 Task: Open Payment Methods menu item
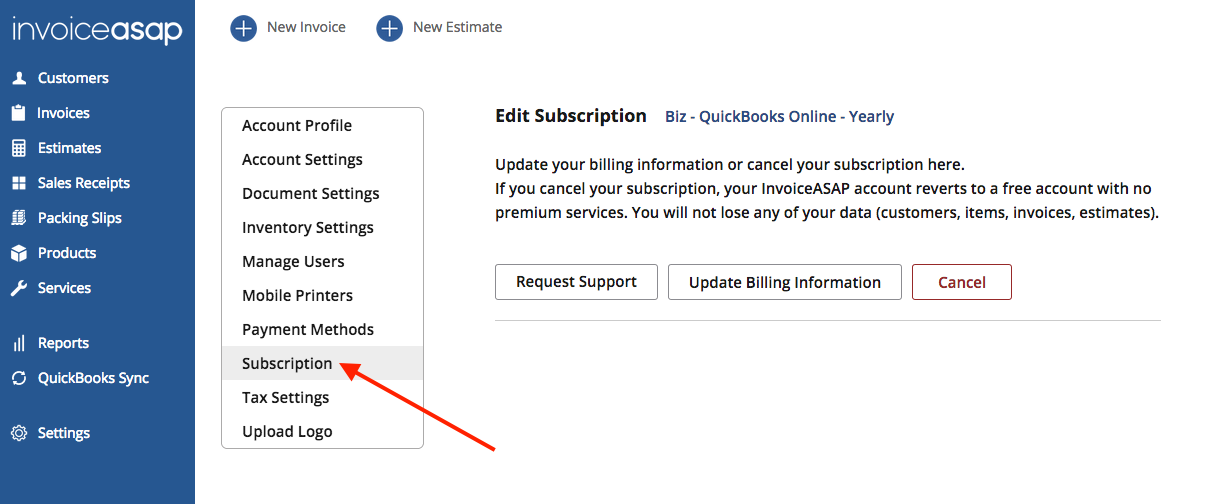tap(308, 330)
